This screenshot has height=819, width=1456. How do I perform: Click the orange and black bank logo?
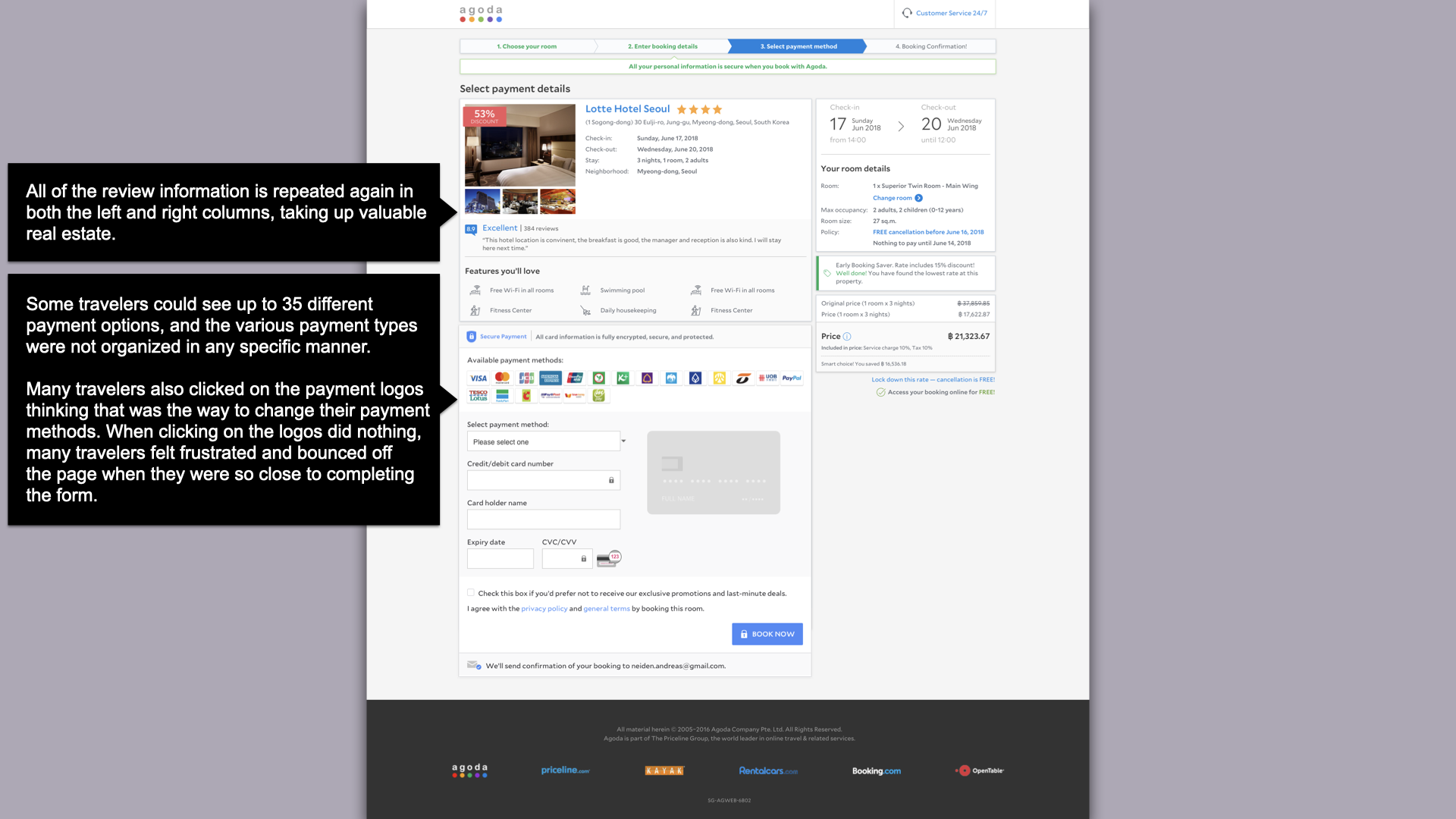[x=743, y=378]
